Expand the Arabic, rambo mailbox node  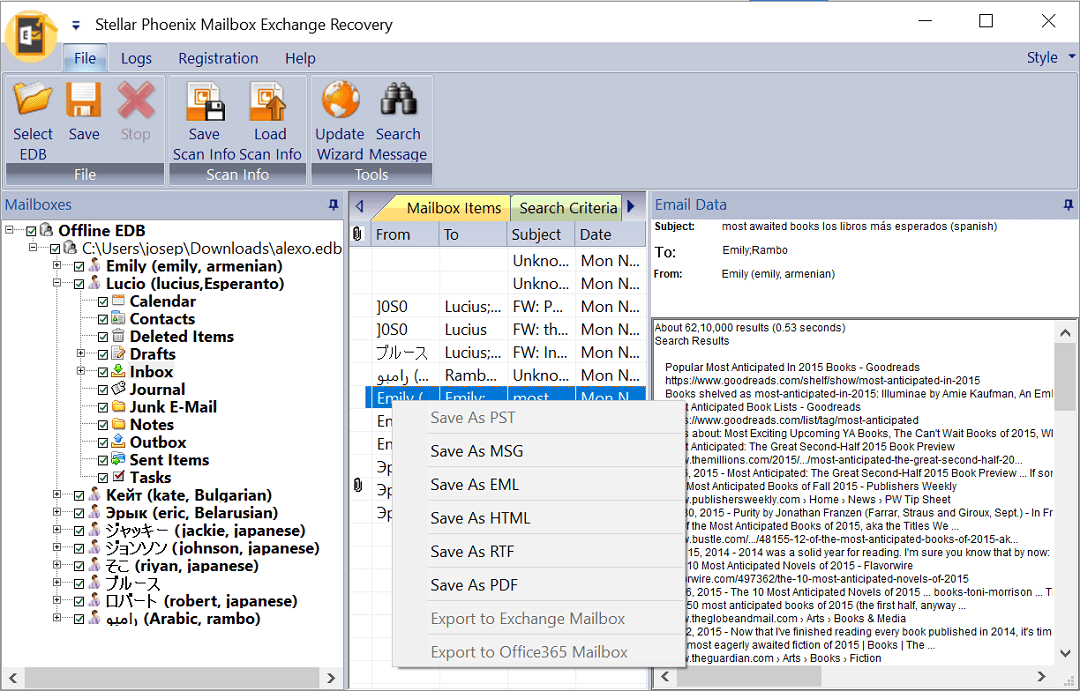pos(57,618)
